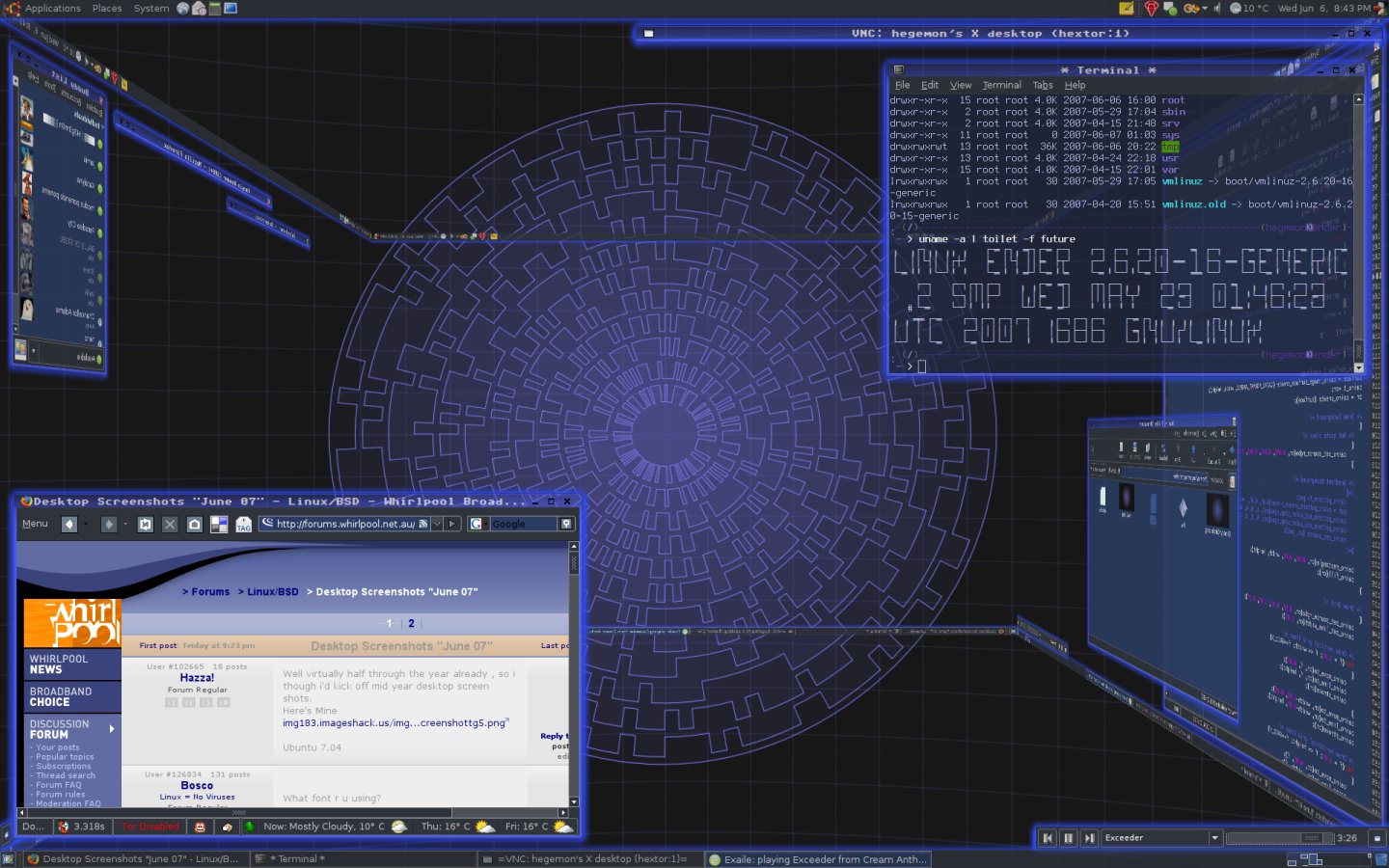Open Terminal's View menu
Image resolution: width=1389 pixels, height=868 pixels.
tap(961, 85)
